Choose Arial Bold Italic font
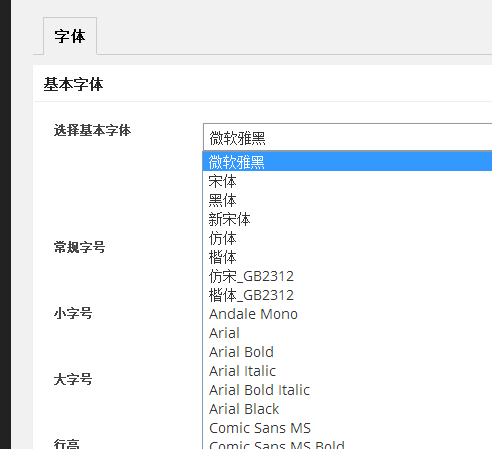 pos(347,390)
